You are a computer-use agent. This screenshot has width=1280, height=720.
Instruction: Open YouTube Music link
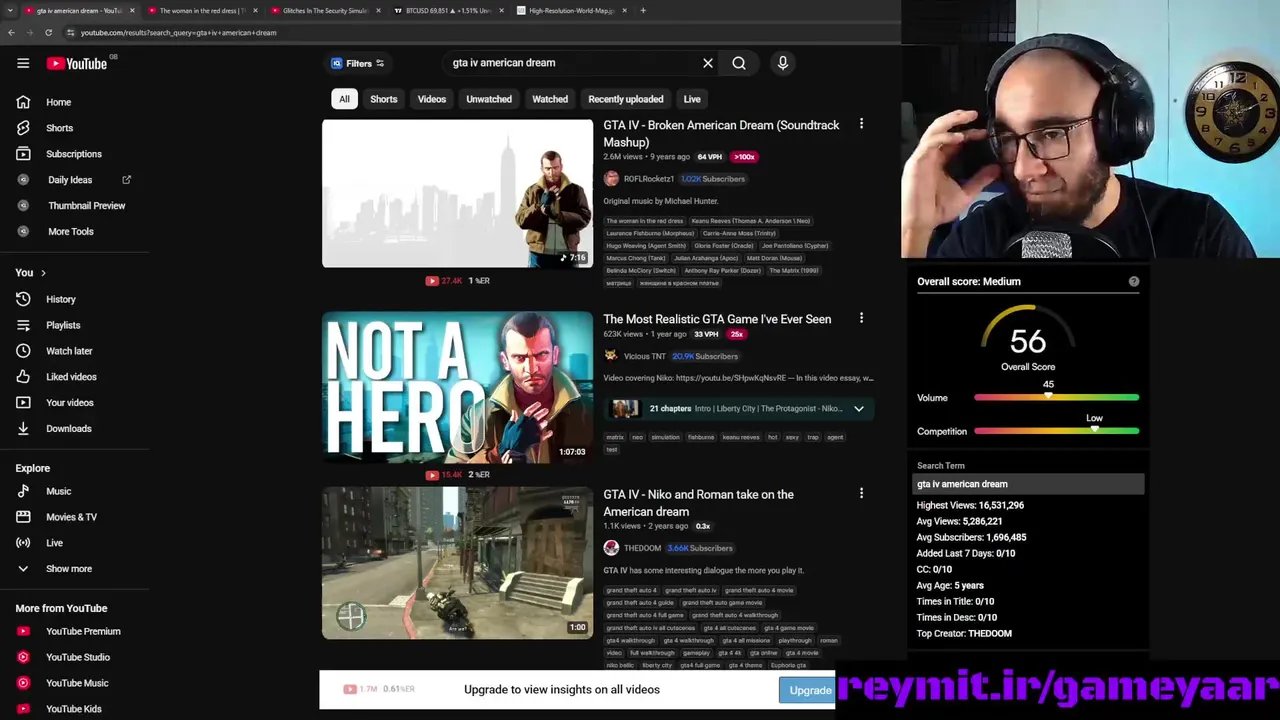75,683
